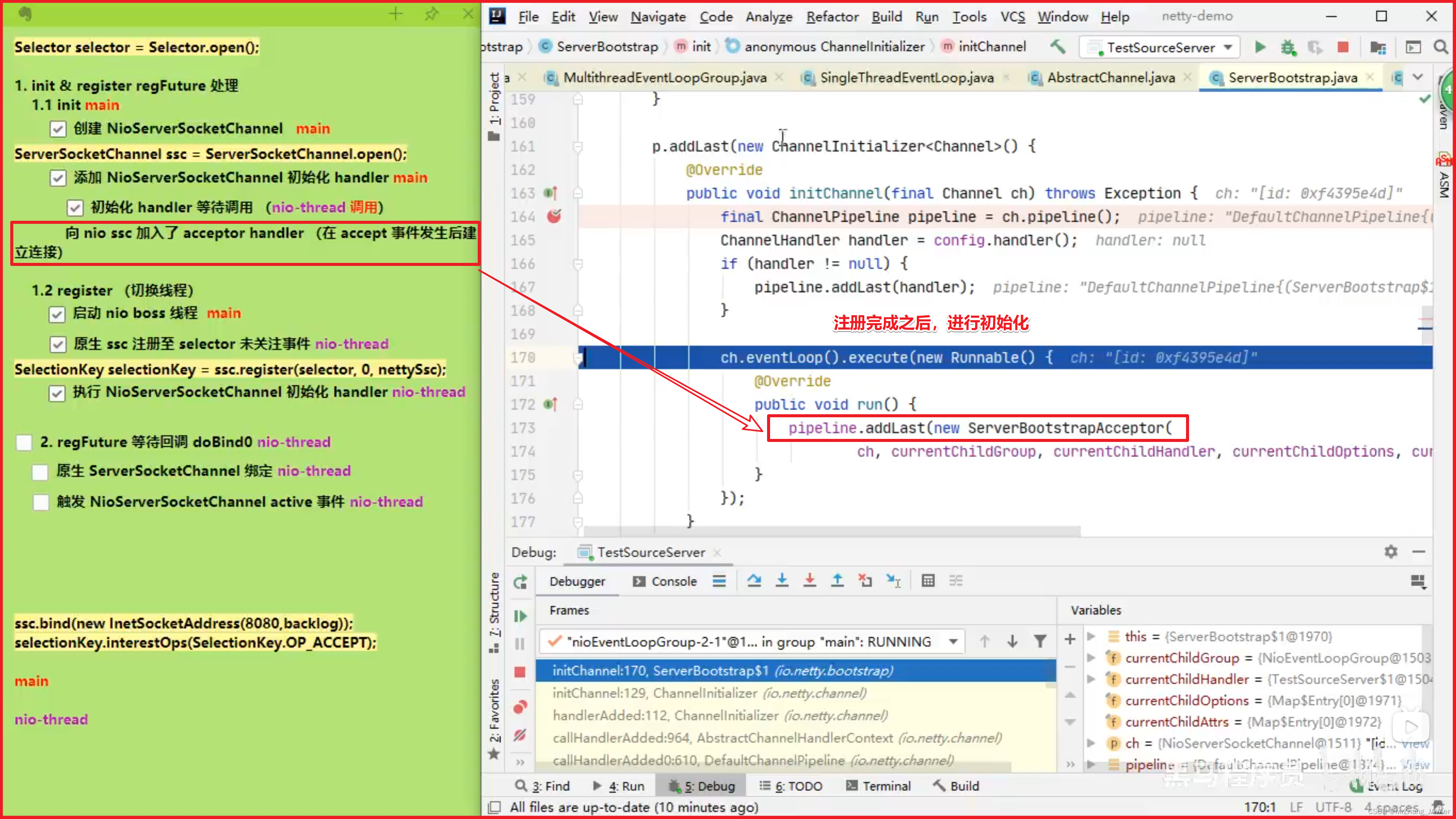Click the New Watch plus icon
The width and height of the screenshot is (1456, 819).
[1070, 639]
